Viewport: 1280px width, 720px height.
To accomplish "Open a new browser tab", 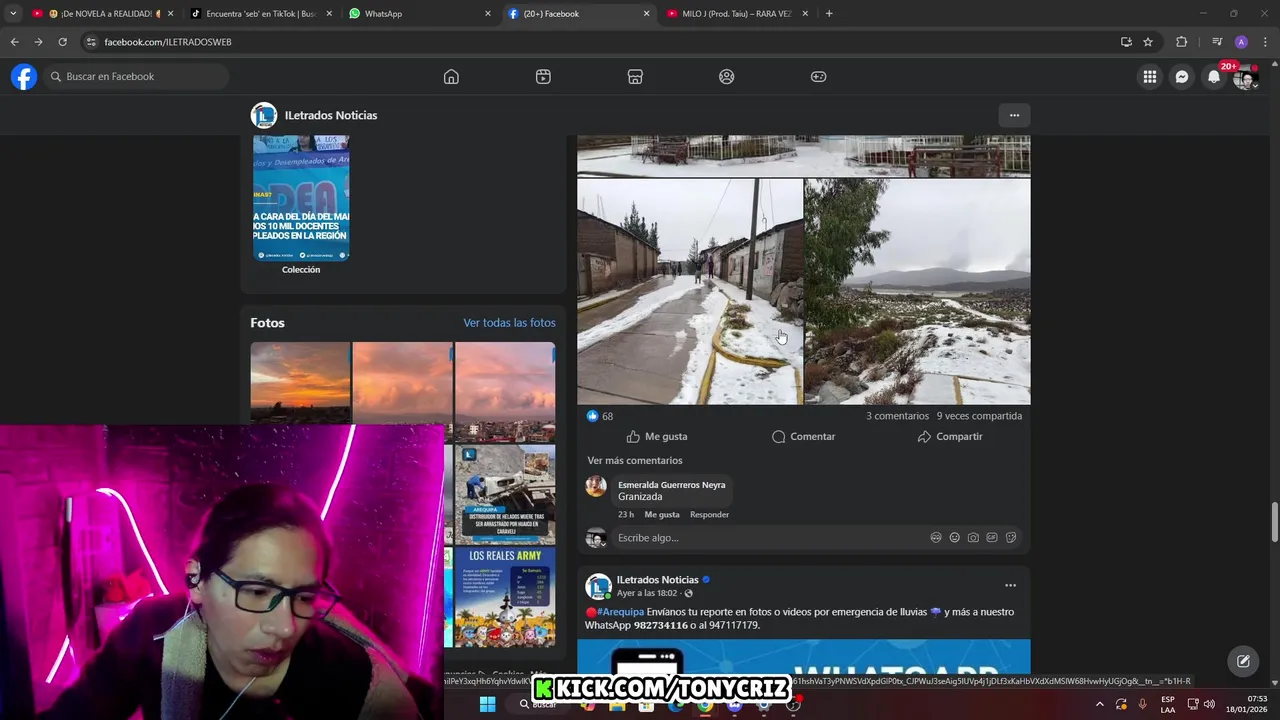I will (829, 14).
